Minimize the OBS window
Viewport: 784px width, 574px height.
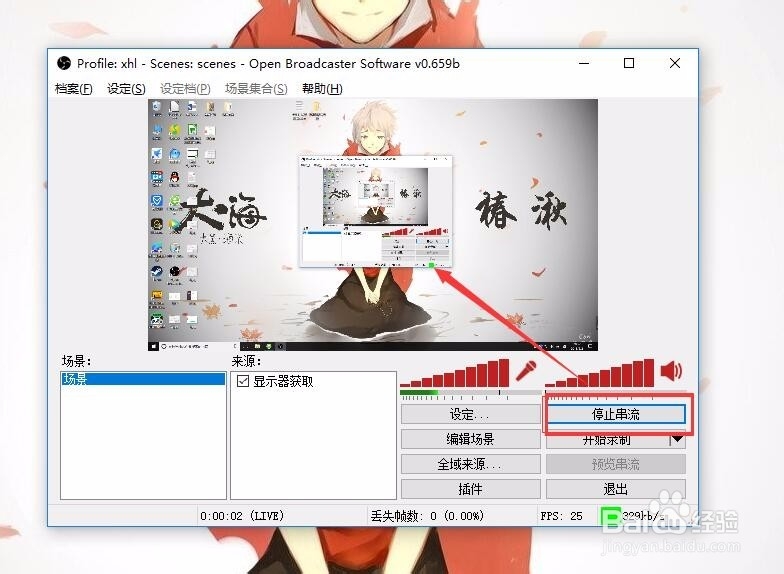(584, 63)
